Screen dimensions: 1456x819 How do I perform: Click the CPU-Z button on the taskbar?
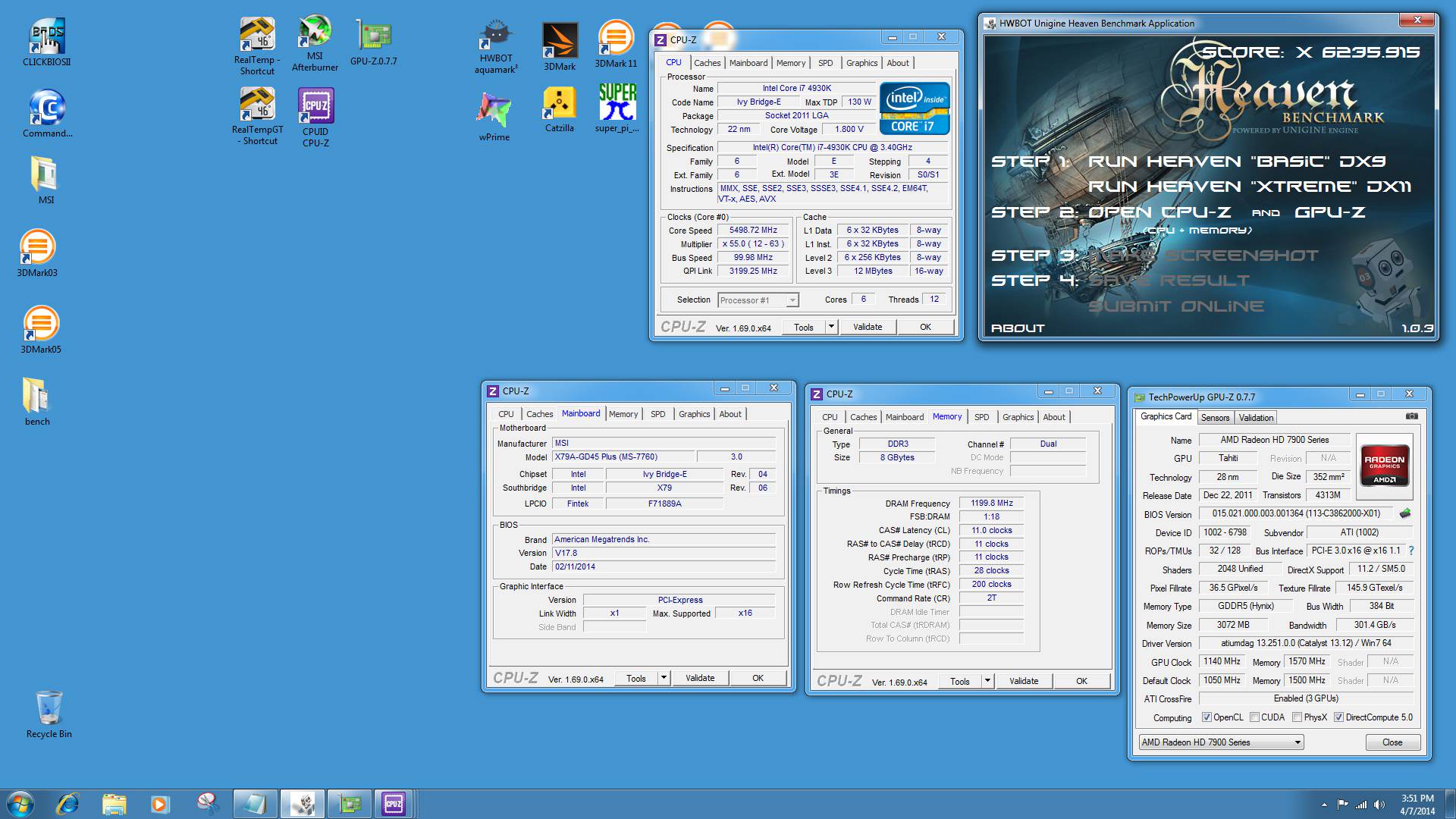click(x=393, y=803)
